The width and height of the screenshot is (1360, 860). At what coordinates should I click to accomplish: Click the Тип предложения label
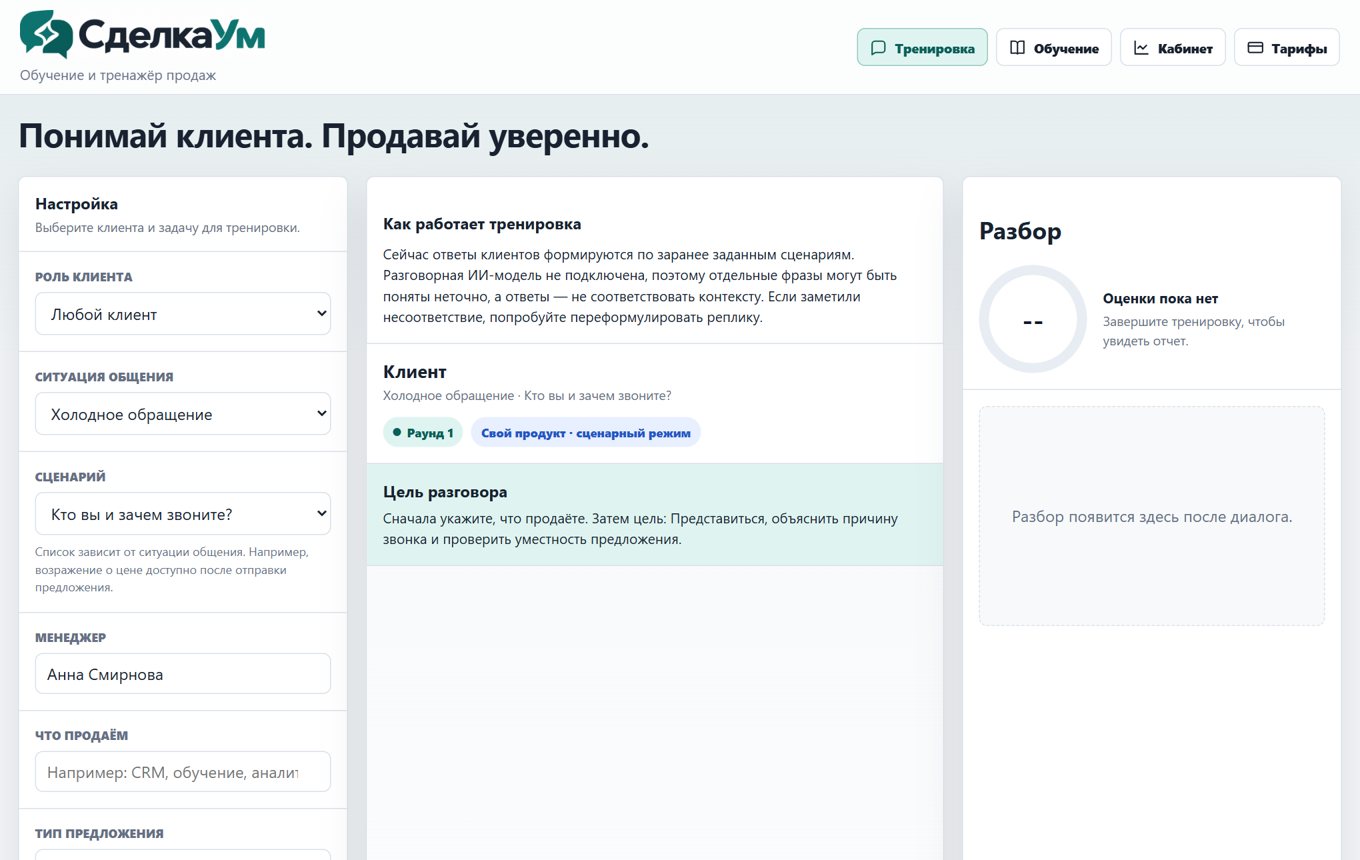click(x=99, y=833)
